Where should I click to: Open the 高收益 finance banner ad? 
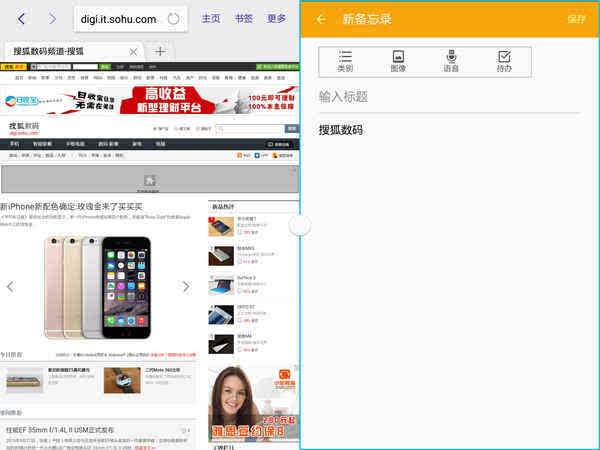point(150,100)
